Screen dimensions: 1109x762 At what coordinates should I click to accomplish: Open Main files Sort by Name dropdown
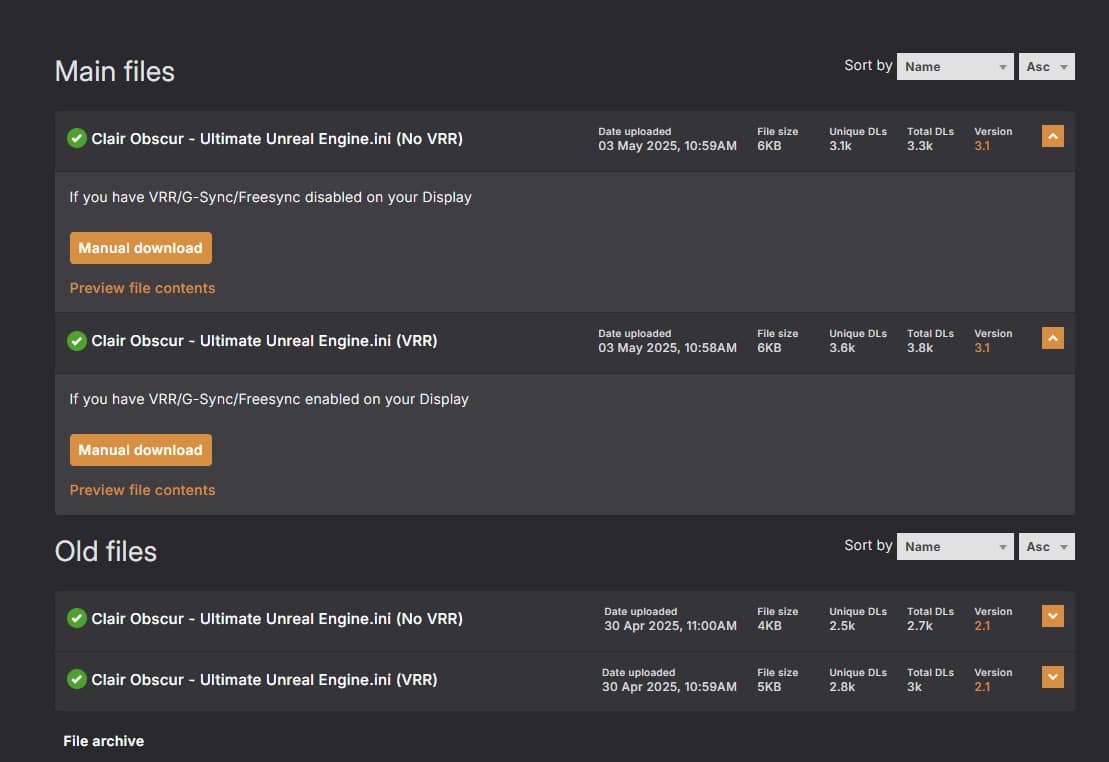click(955, 67)
